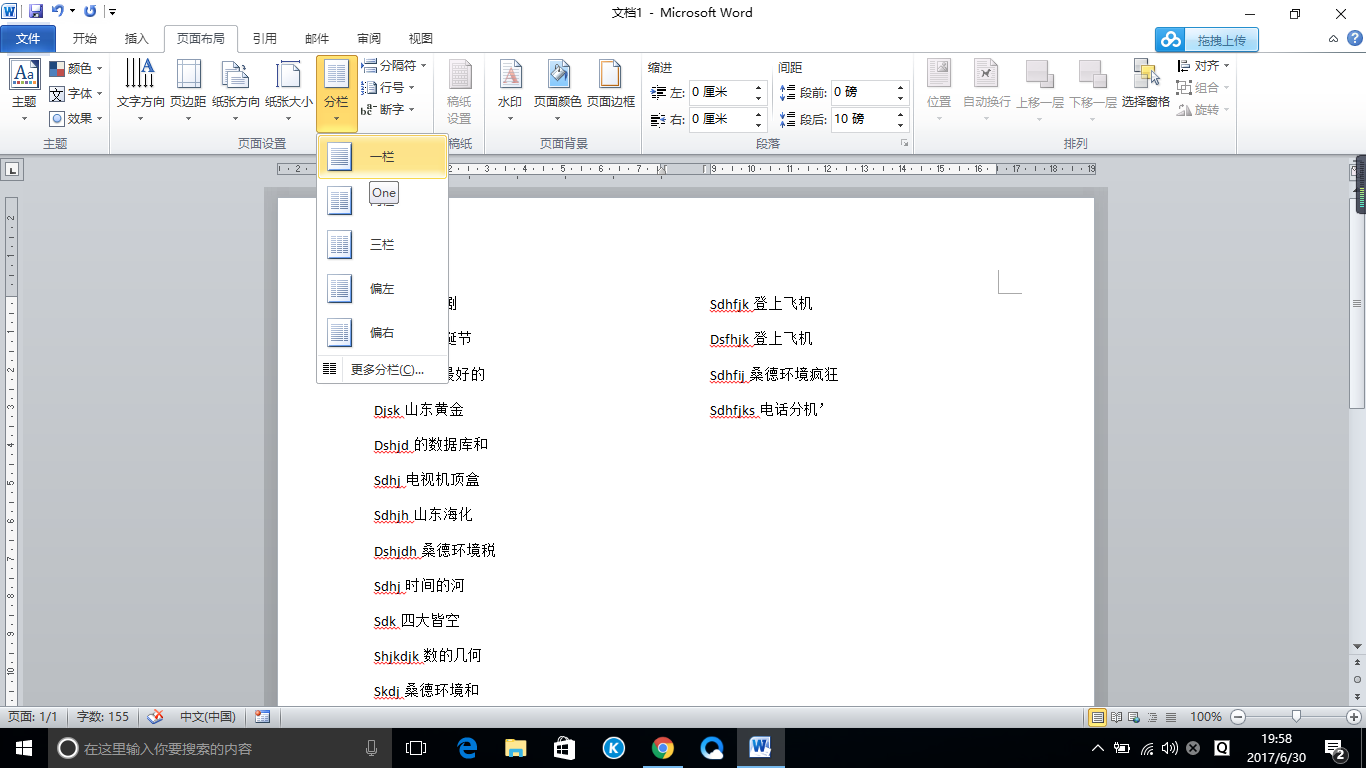Select the 一栏 one-column option
Screen dimensions: 1366x768
click(382, 157)
